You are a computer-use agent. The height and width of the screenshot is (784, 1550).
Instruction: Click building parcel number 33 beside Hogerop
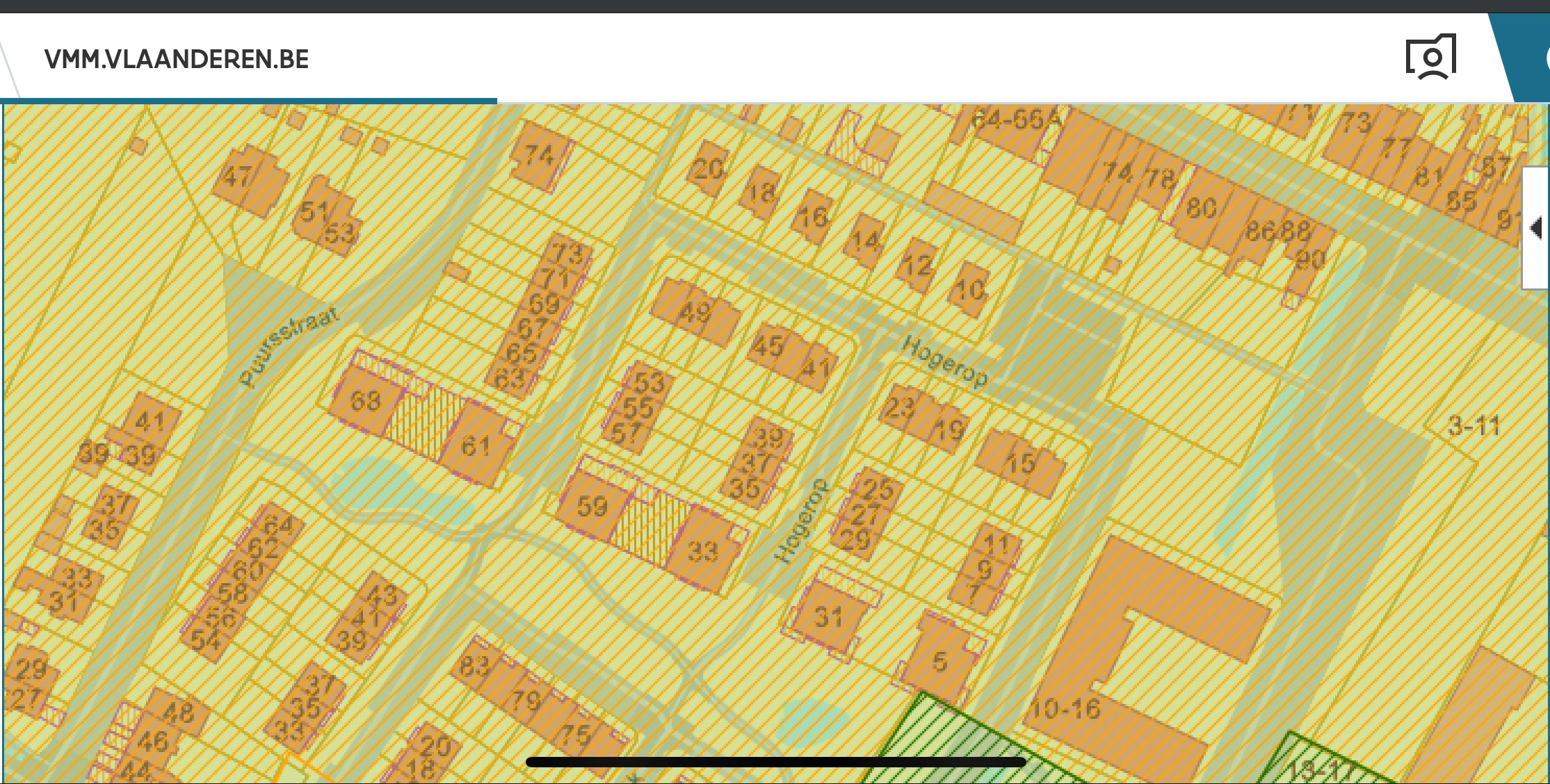click(703, 551)
